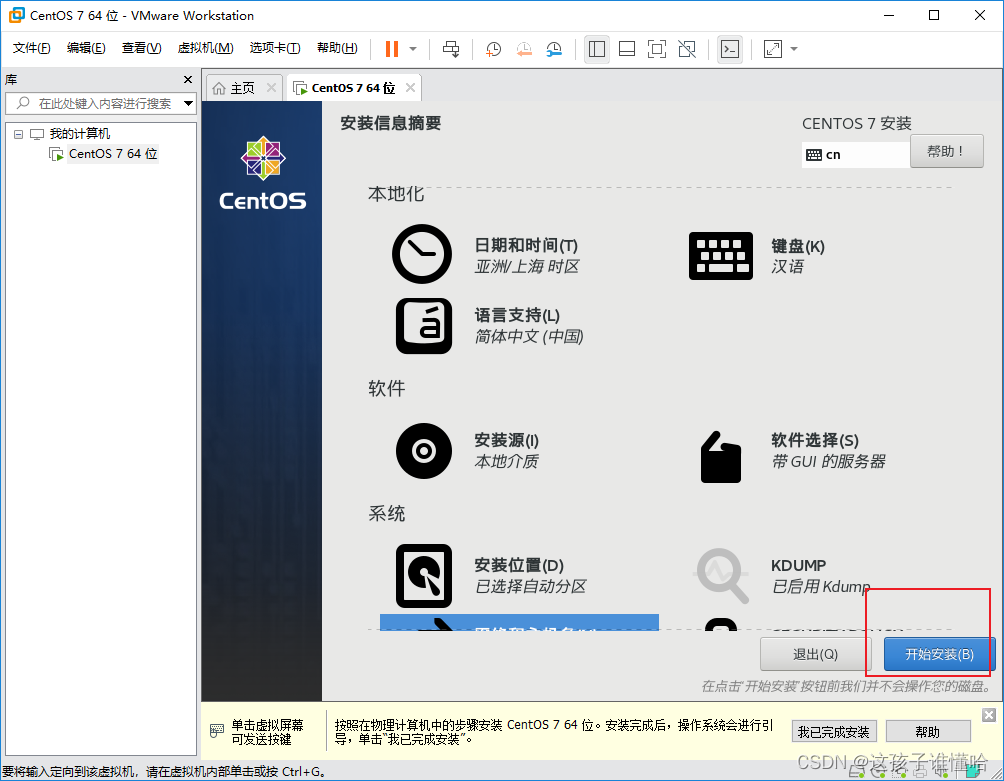Click the 带 GUI 的服务器 text
Viewport: 1004px width, 781px height.
(x=829, y=462)
